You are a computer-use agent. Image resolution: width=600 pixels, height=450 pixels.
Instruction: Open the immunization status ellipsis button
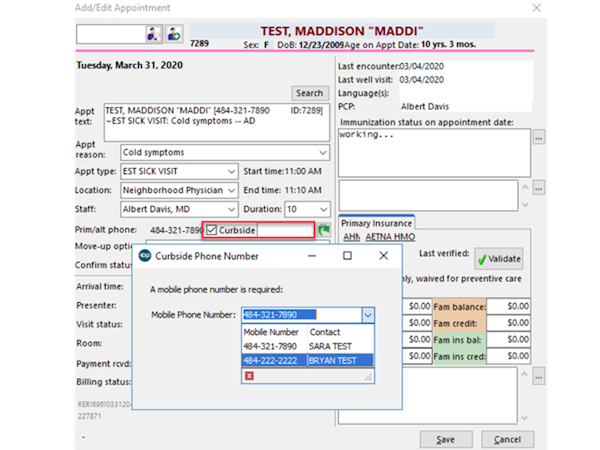tap(539, 138)
